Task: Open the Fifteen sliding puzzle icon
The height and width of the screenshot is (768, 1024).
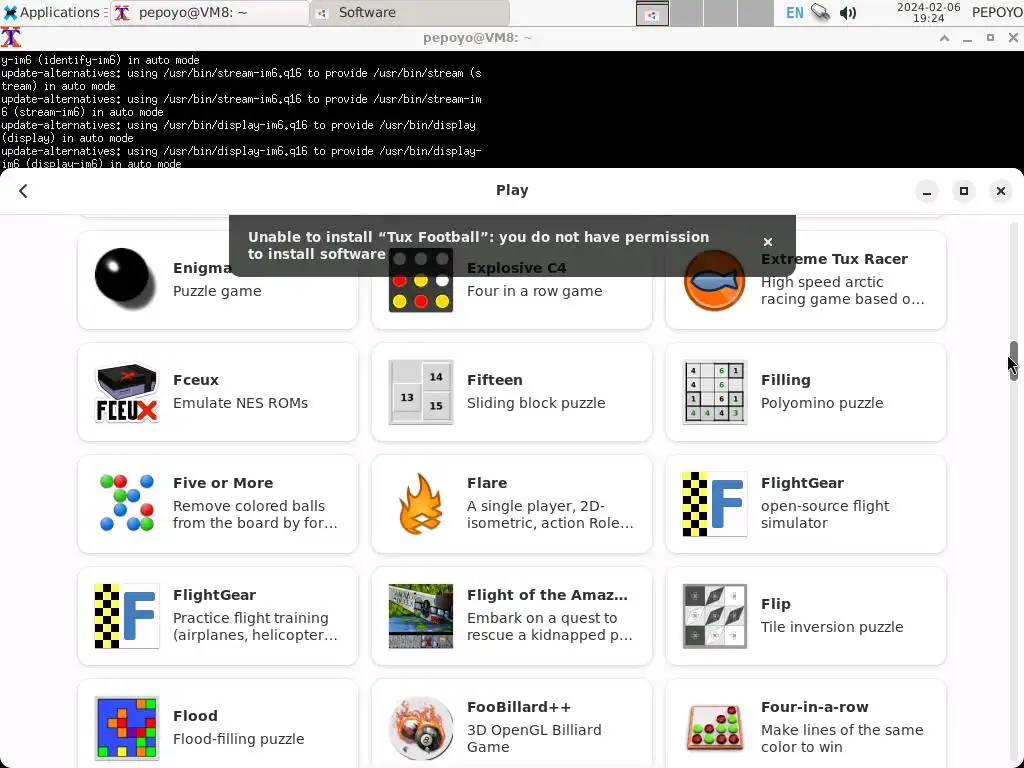Action: (421, 392)
